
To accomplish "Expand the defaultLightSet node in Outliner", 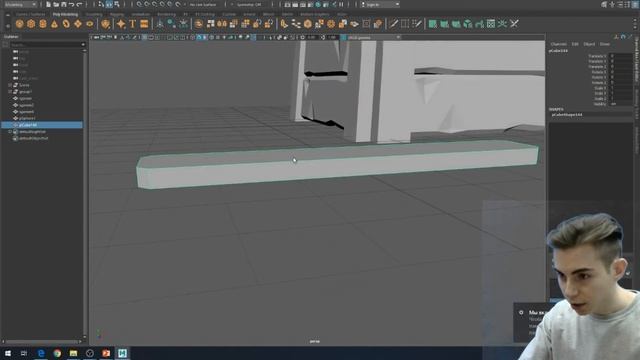I will (10, 132).
